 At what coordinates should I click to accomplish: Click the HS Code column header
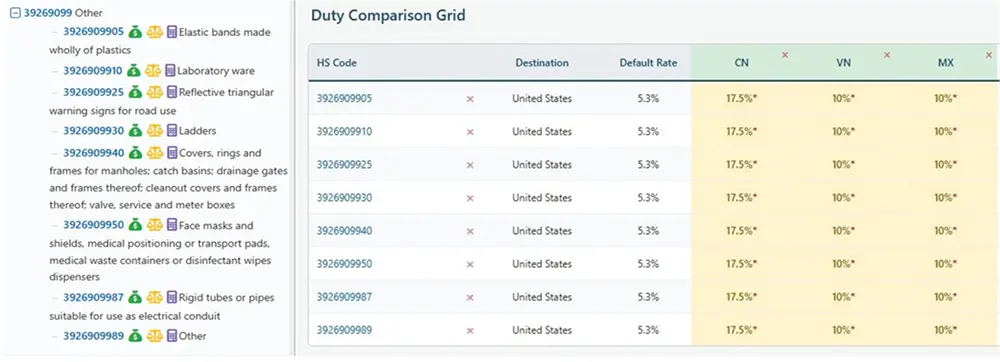337,63
